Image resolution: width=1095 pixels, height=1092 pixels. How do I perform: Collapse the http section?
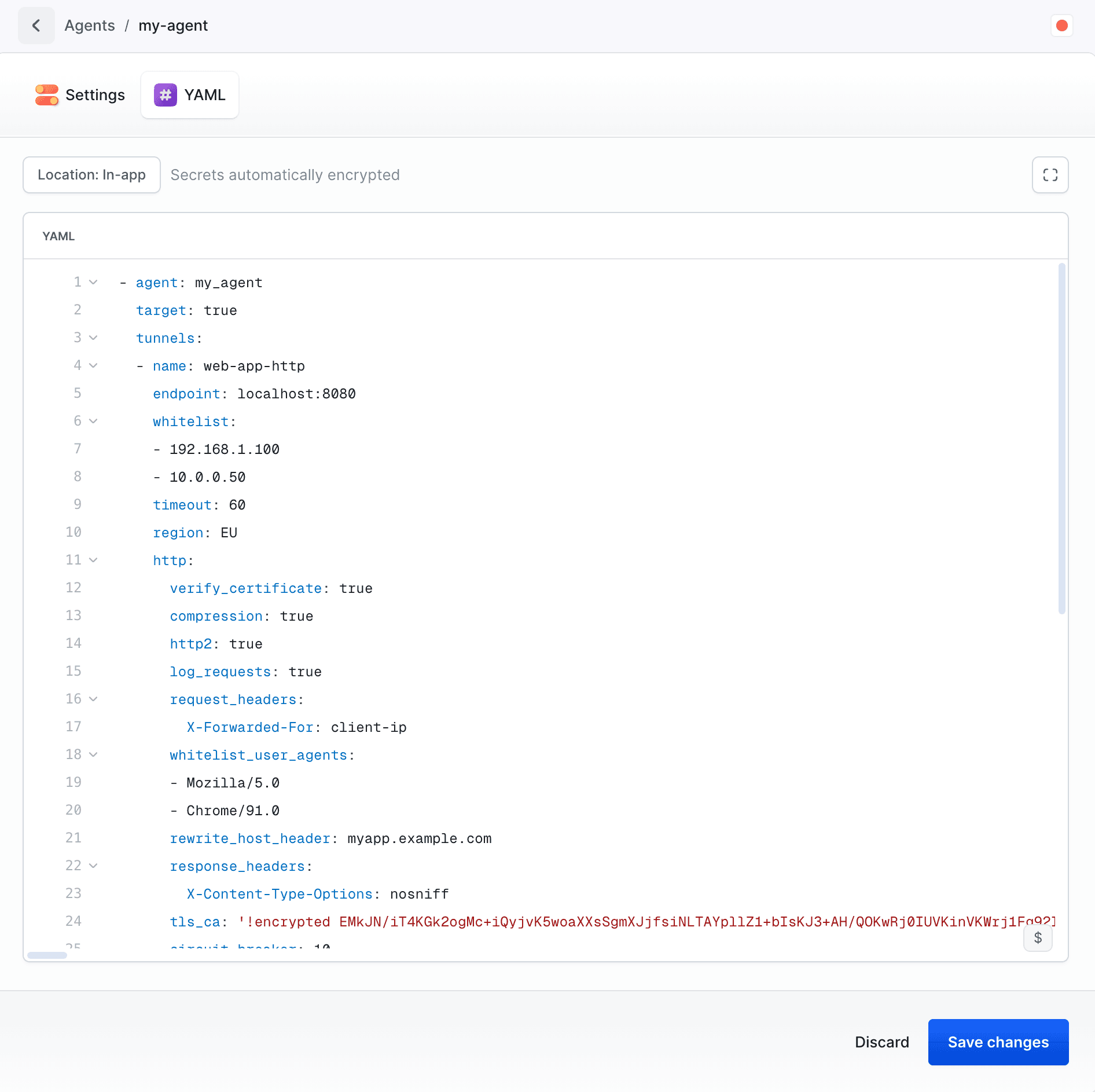94,560
